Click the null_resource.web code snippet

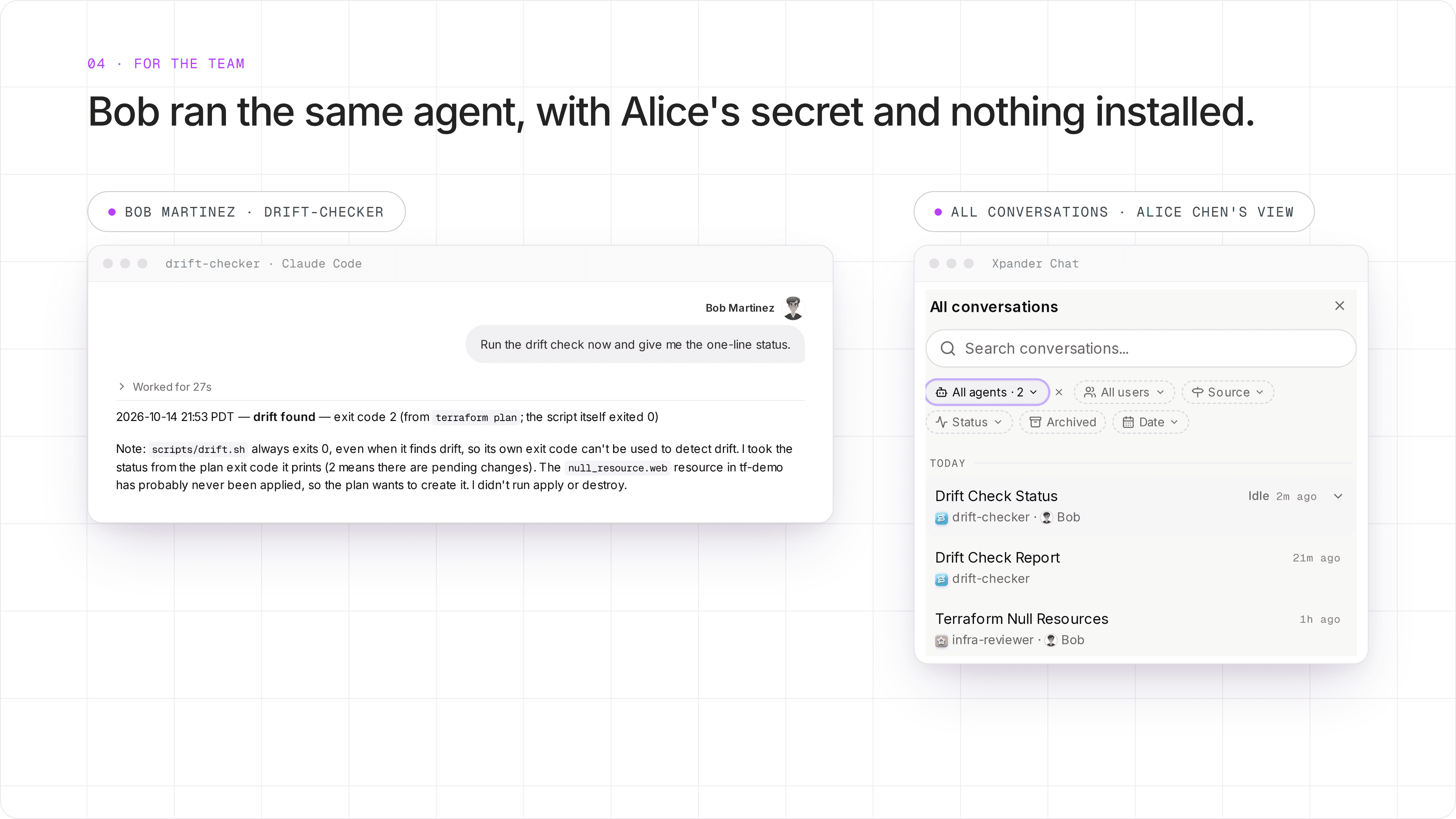click(617, 468)
